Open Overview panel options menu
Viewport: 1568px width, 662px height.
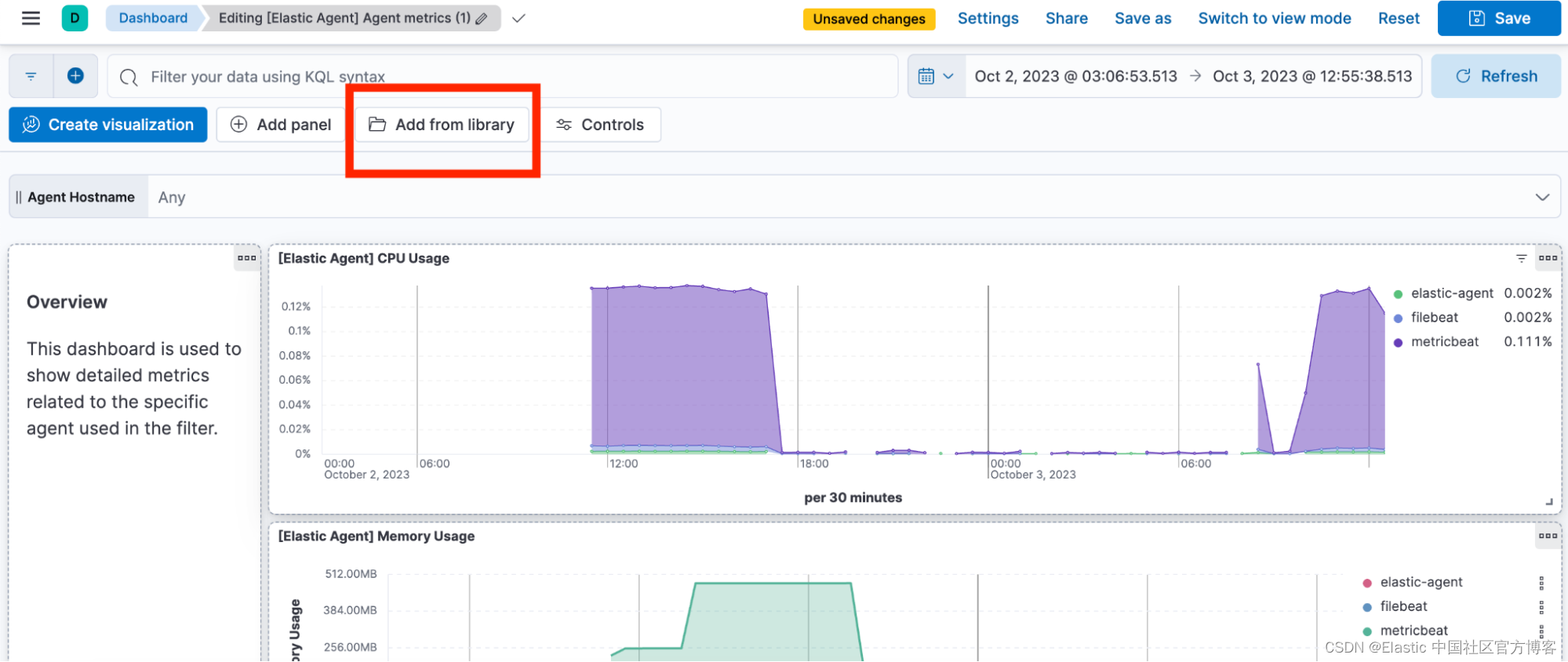246,257
